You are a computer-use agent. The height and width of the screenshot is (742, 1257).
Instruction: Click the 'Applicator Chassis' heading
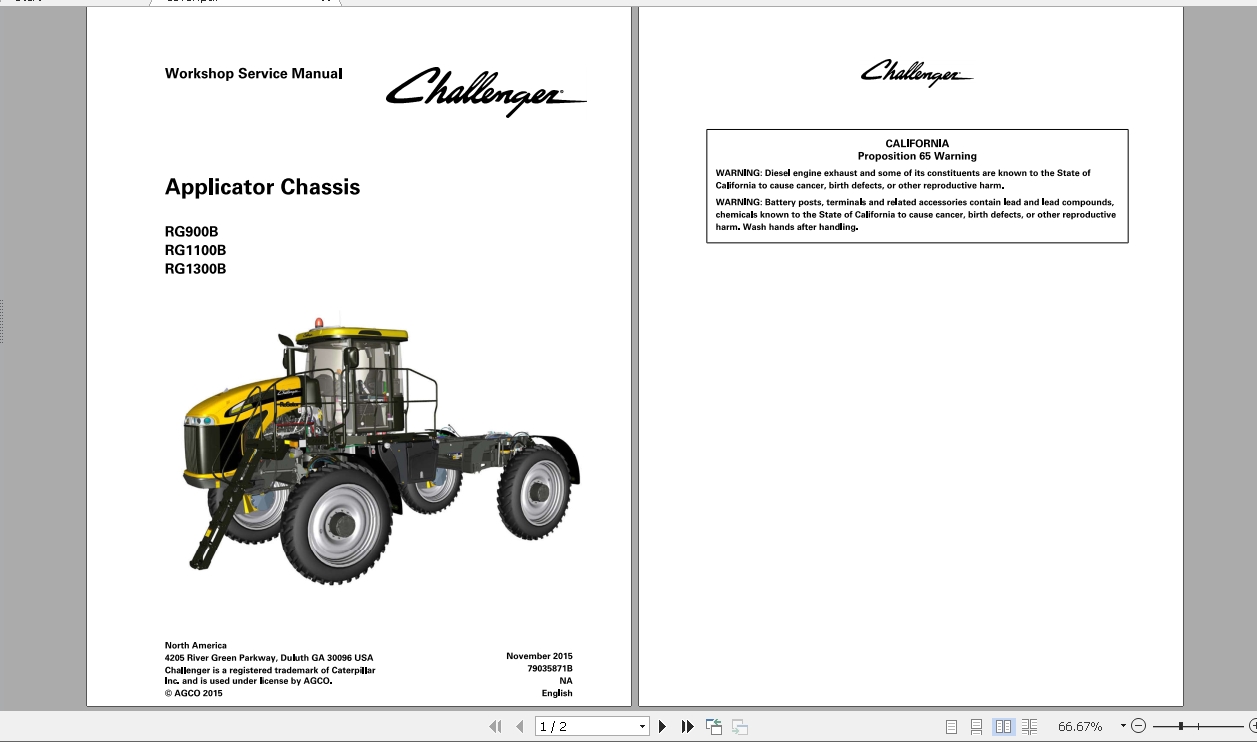click(x=262, y=187)
